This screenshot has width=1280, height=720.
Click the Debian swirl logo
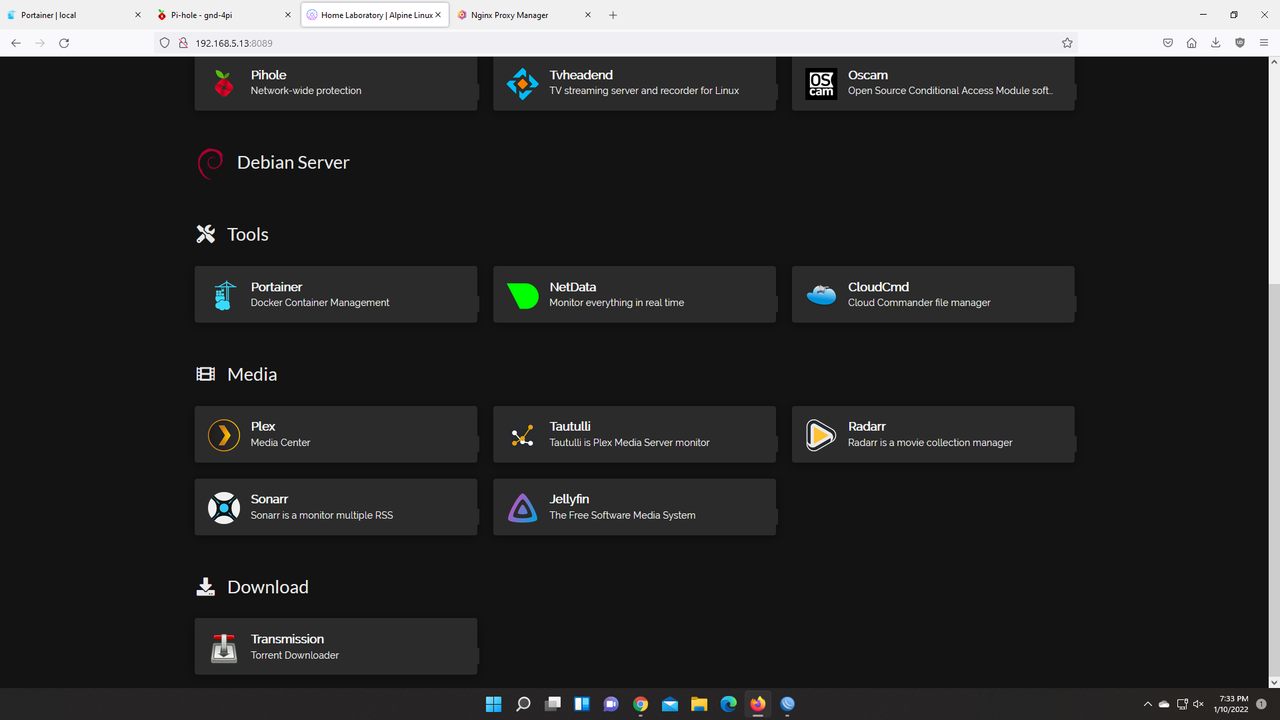point(210,163)
